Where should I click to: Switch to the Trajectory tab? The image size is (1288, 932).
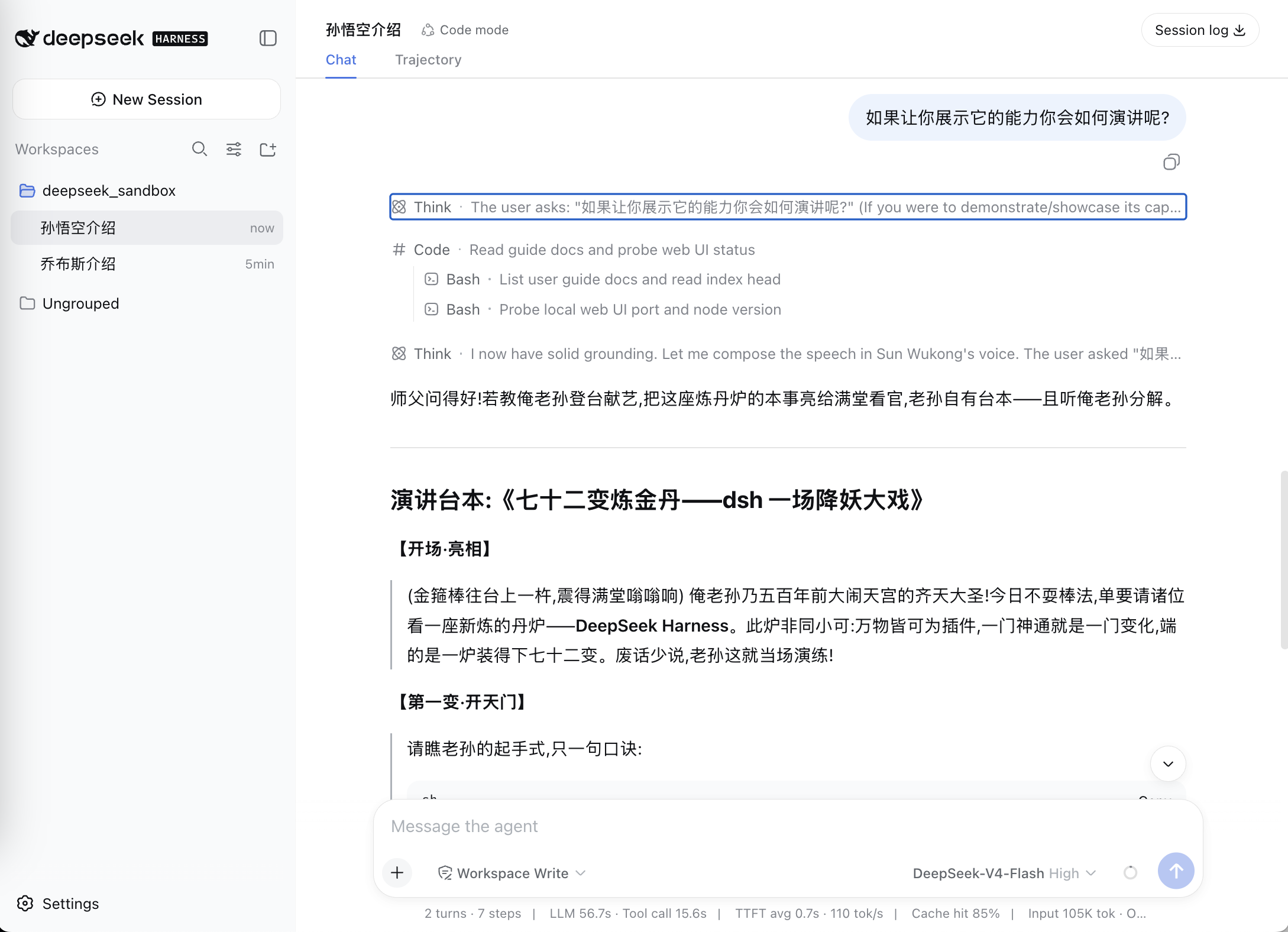point(428,60)
